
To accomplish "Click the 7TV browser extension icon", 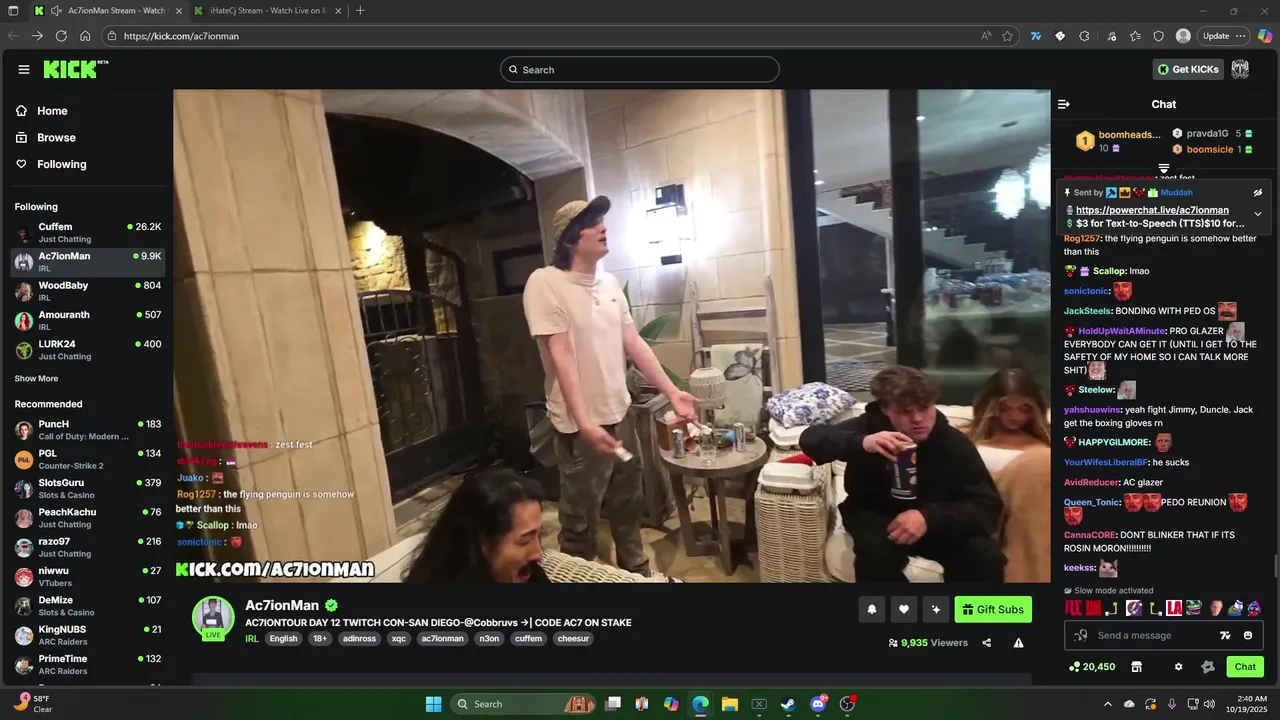I will (1036, 36).
